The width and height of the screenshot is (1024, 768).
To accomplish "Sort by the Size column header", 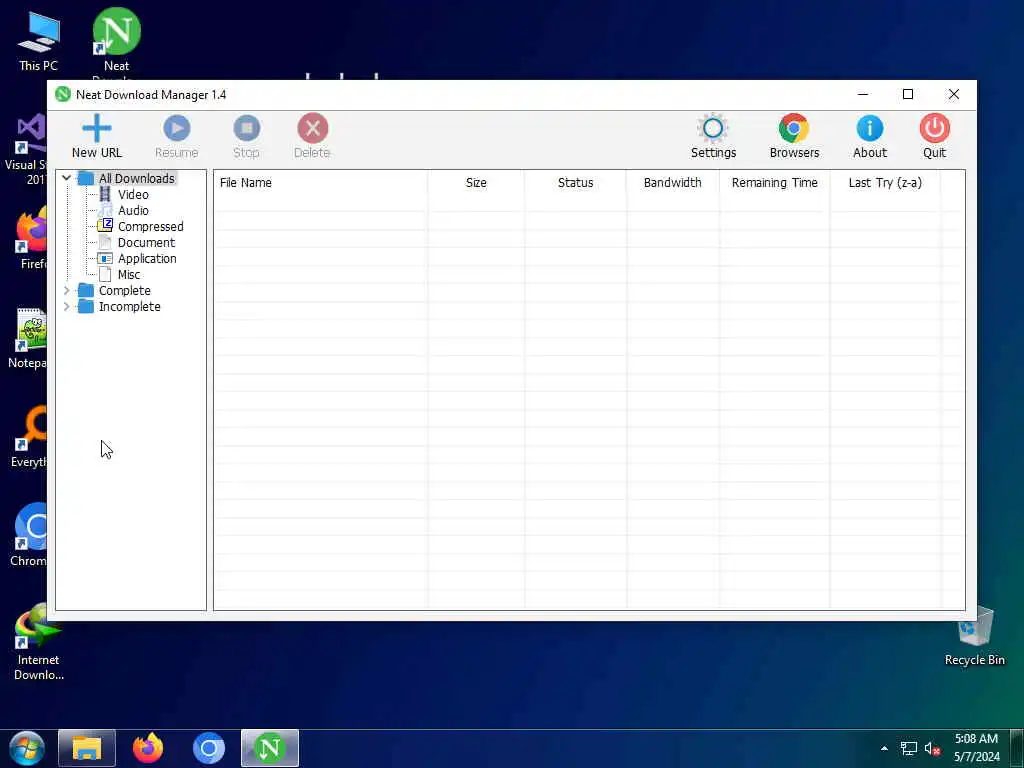I will click(476, 183).
